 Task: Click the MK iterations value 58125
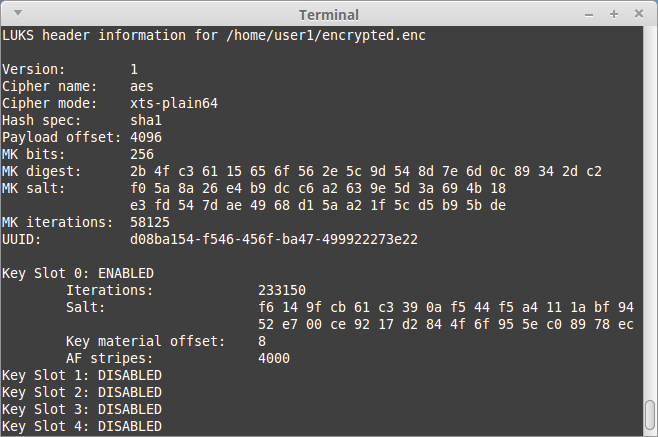(x=149, y=222)
